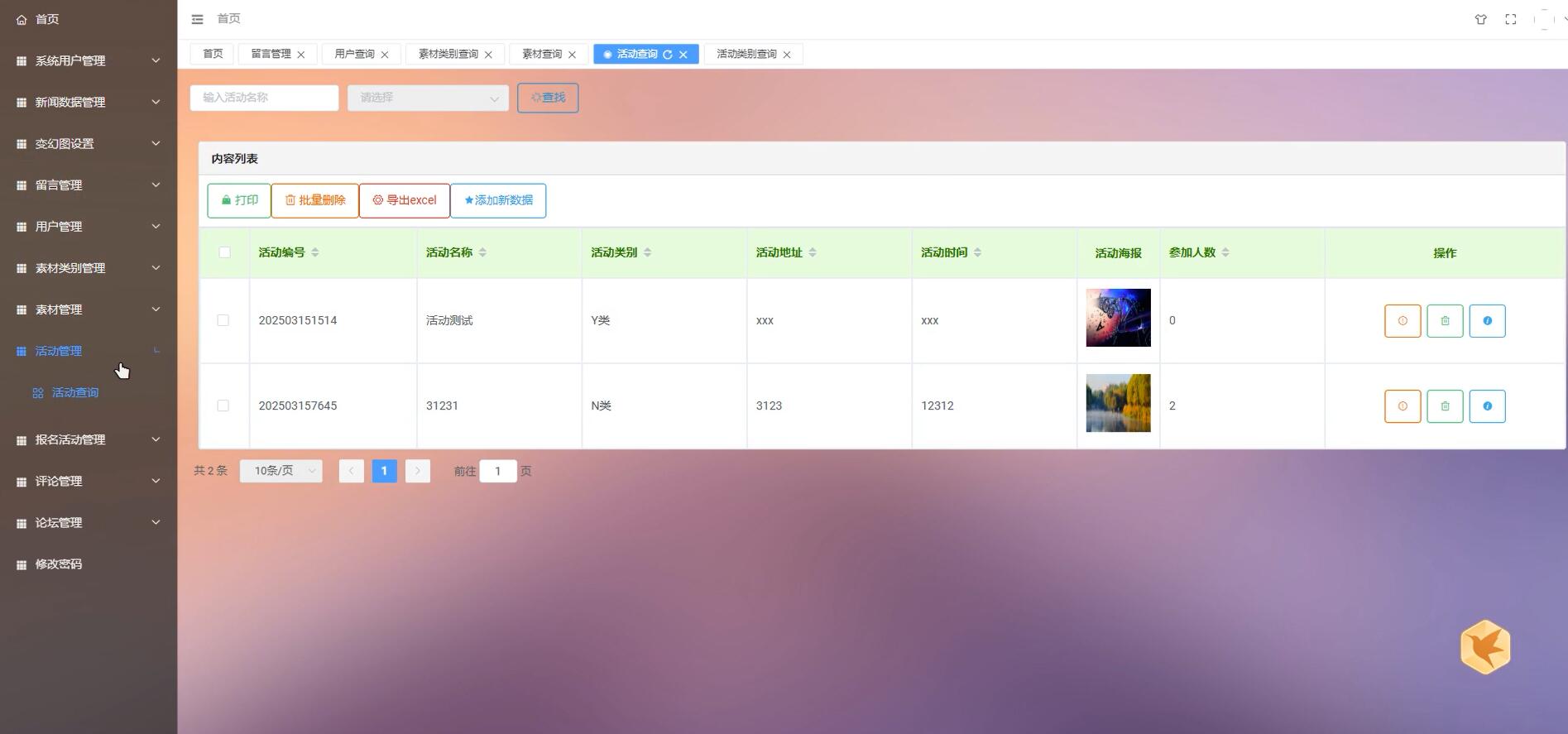Close the 用户查询 tab
Viewport: 1568px width, 734px height.
point(385,55)
